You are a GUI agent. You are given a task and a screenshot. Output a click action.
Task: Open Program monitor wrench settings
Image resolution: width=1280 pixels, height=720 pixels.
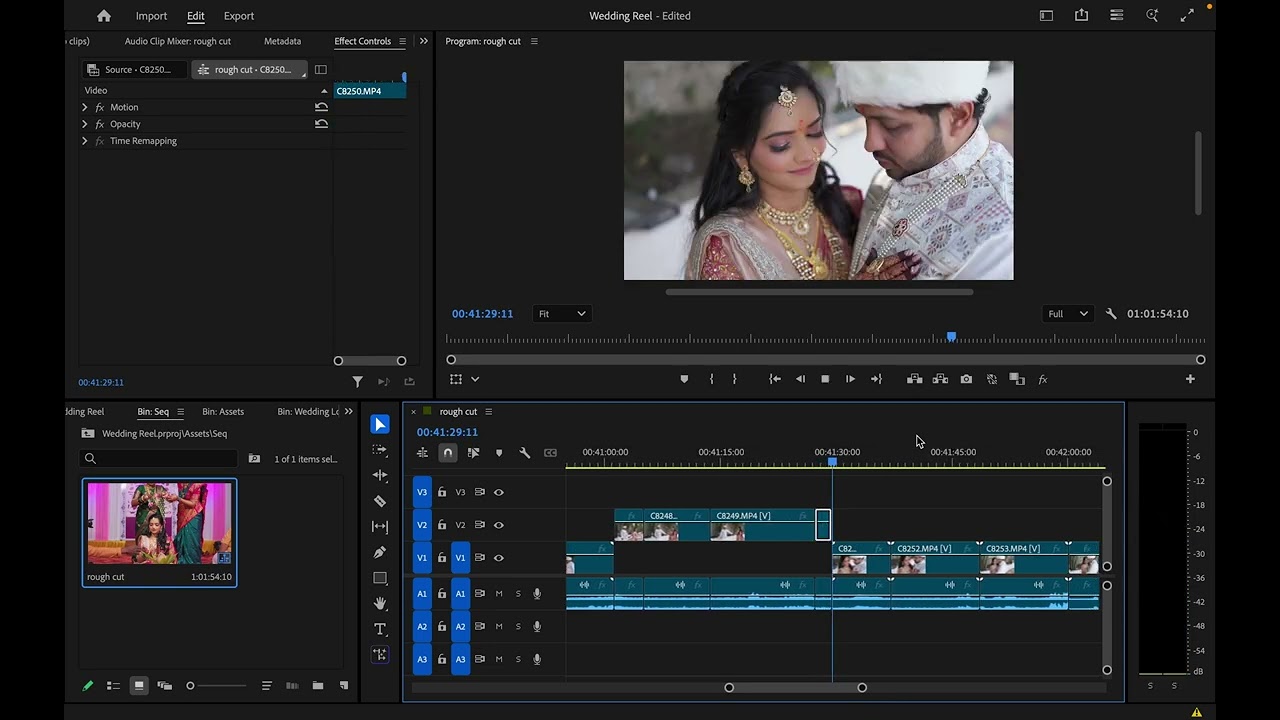1111,313
